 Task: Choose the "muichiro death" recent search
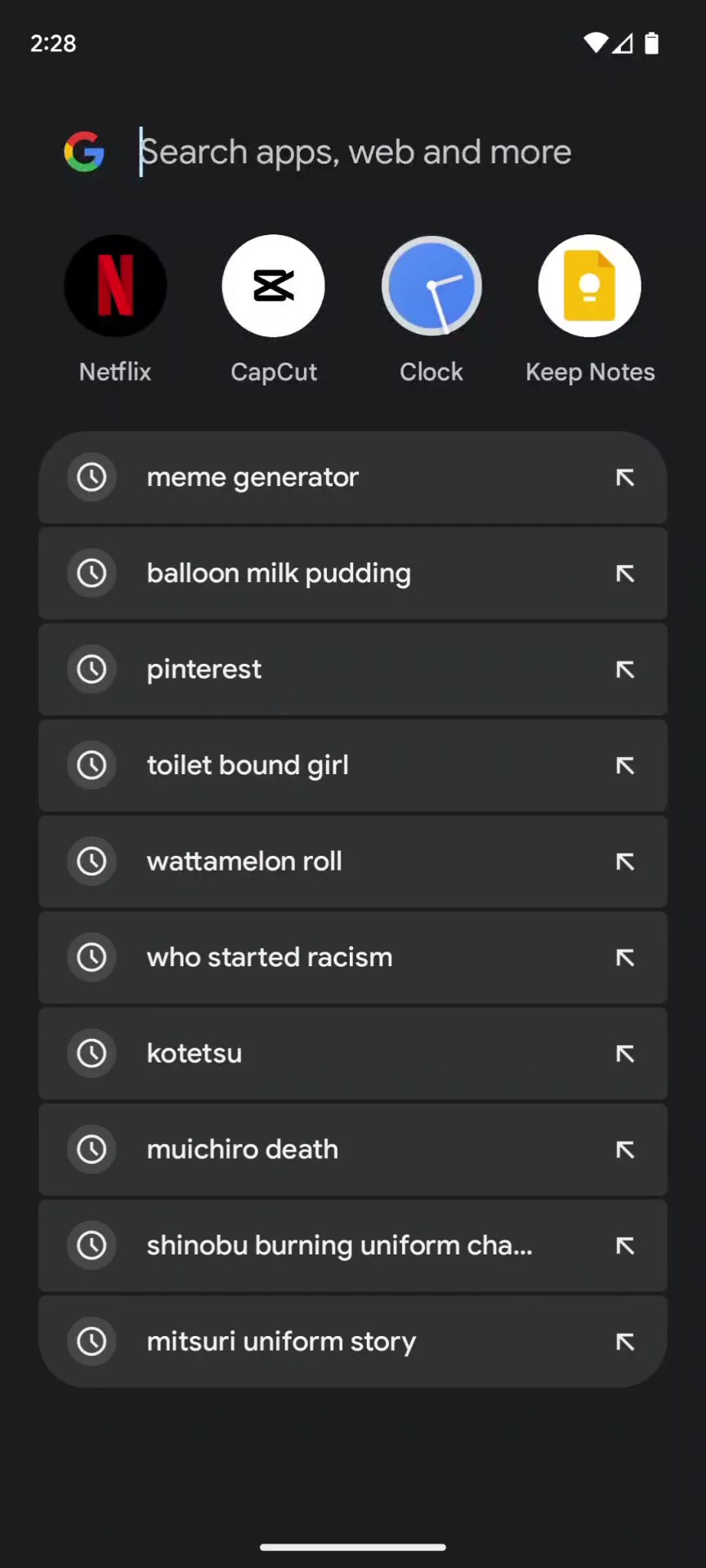click(243, 1149)
